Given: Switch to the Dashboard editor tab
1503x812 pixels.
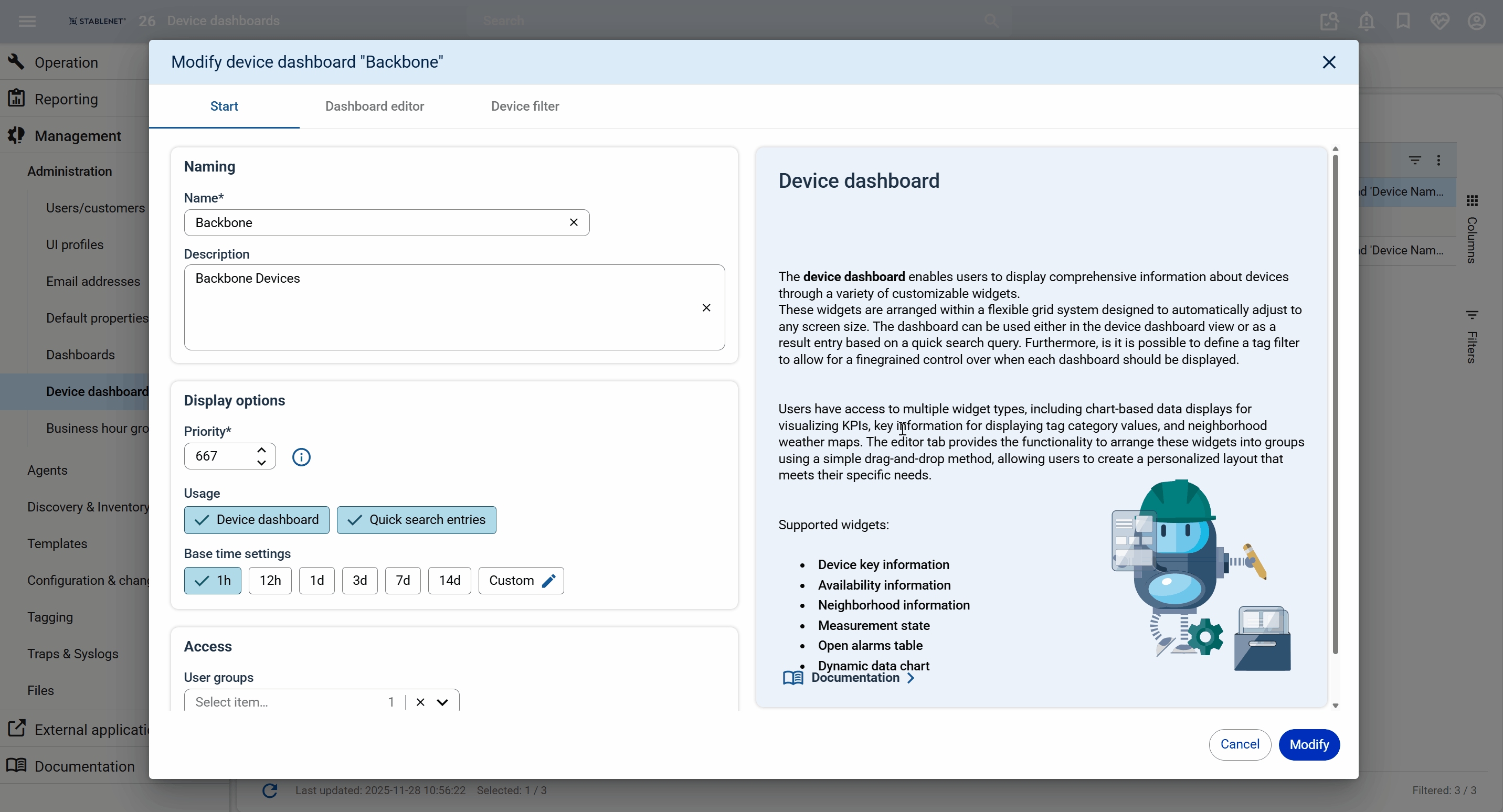Looking at the screenshot, I should (x=374, y=106).
